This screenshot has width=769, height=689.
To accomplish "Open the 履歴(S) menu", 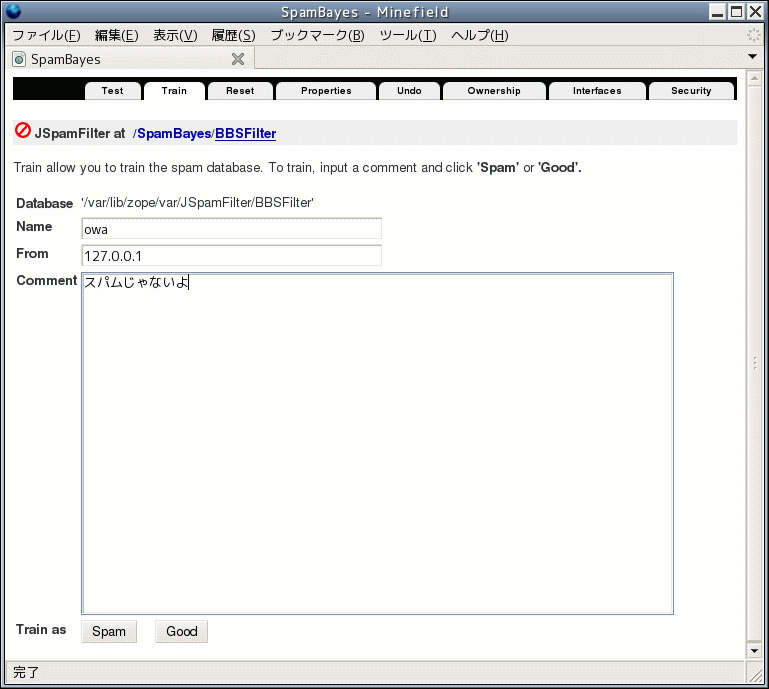I will pos(233,35).
